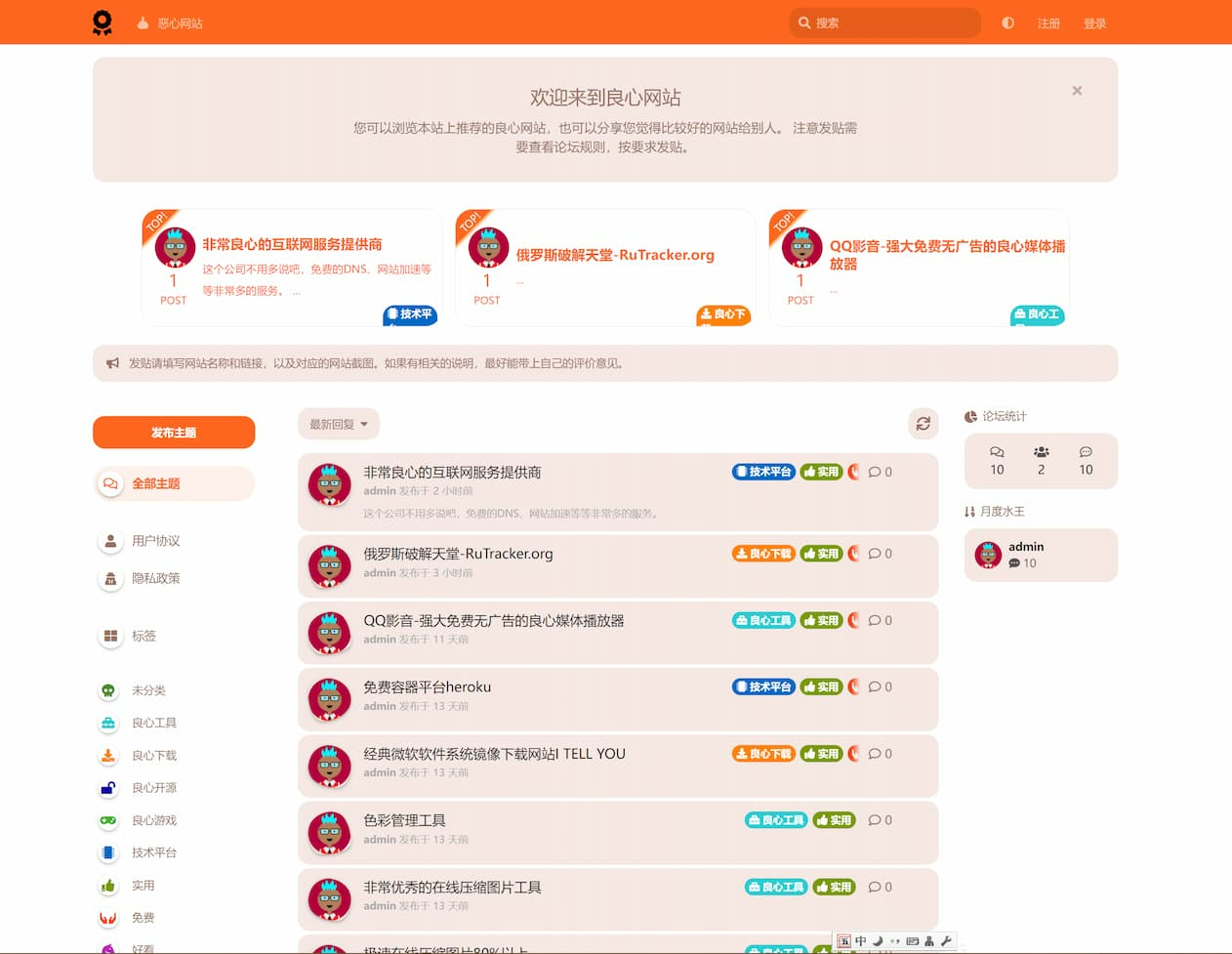Click the 实用 thumbs-up tag icon
This screenshot has width=1232, height=954.
(108, 886)
